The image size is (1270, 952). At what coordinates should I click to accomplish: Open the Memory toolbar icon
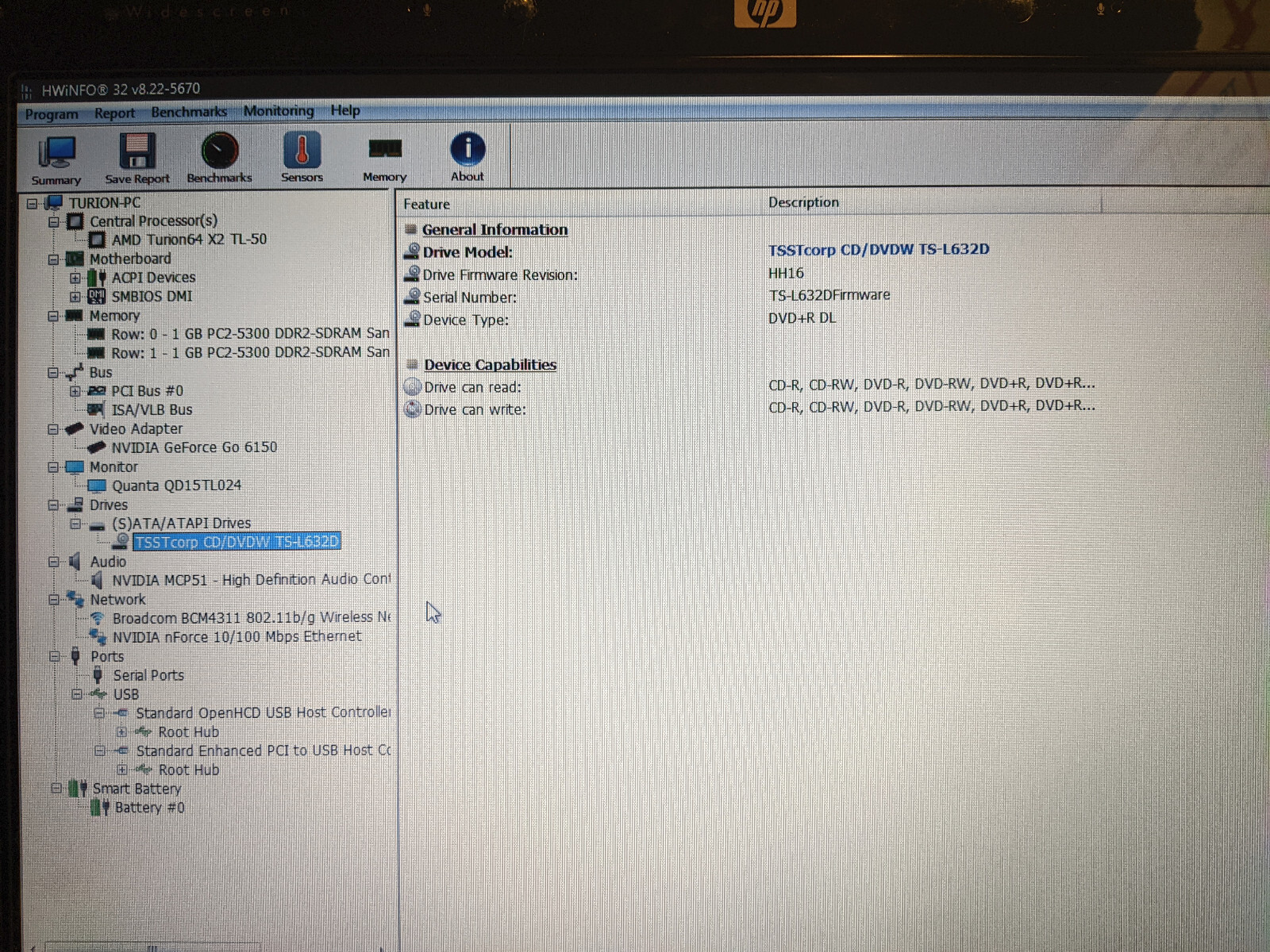(385, 149)
